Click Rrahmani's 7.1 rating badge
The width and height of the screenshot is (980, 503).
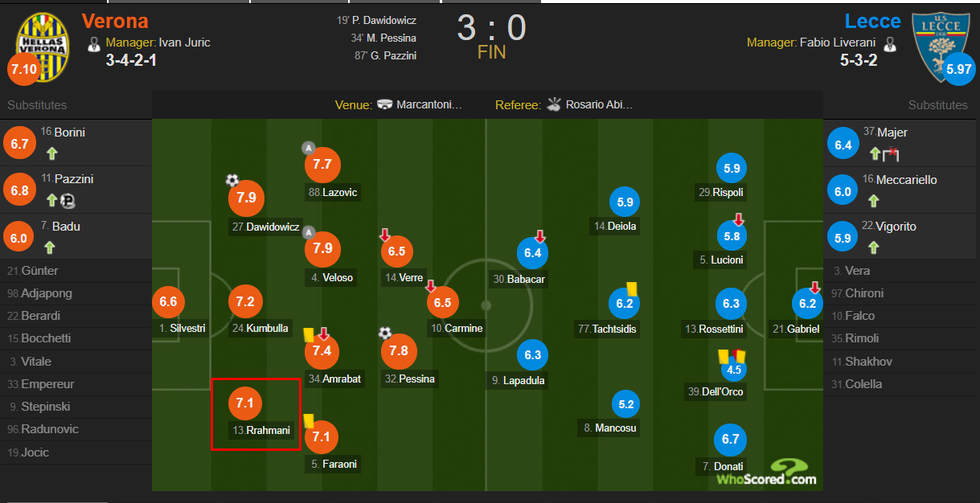pos(245,403)
